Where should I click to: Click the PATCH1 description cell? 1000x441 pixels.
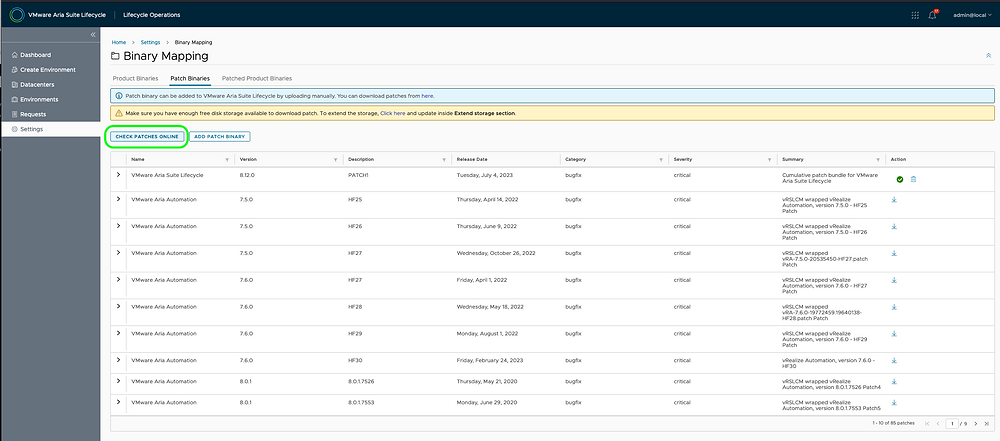click(x=358, y=175)
